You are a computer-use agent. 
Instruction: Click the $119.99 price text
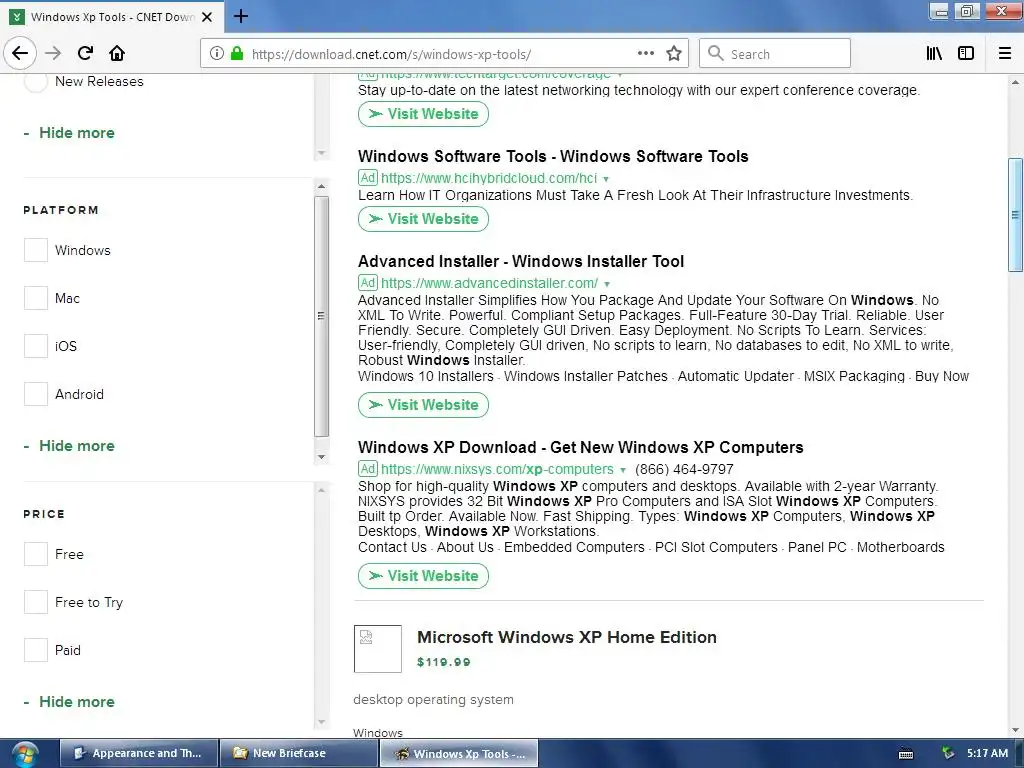point(443,662)
